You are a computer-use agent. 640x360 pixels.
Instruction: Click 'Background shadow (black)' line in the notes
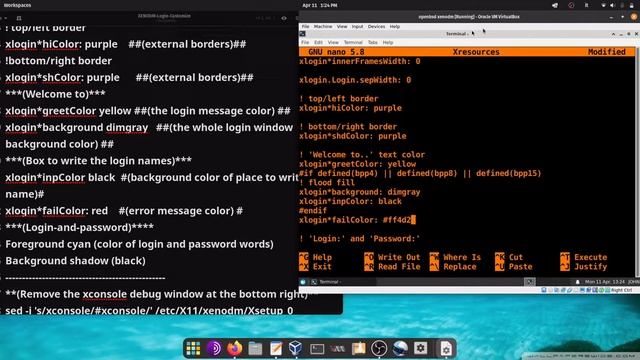[x=75, y=261]
